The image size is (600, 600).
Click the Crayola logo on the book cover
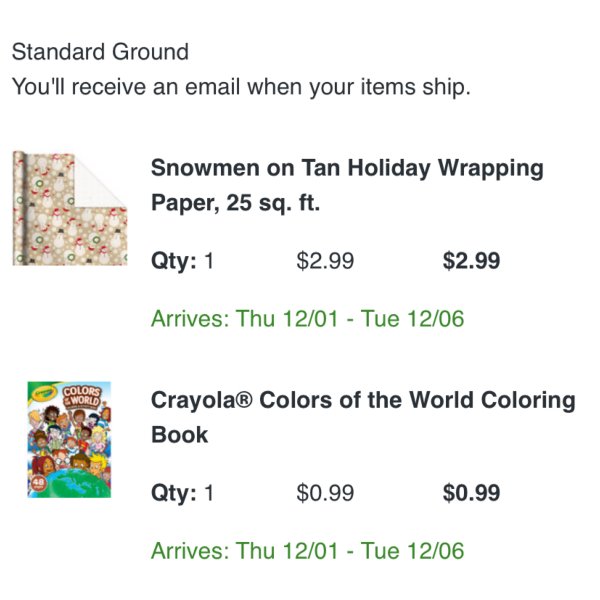tap(44, 392)
